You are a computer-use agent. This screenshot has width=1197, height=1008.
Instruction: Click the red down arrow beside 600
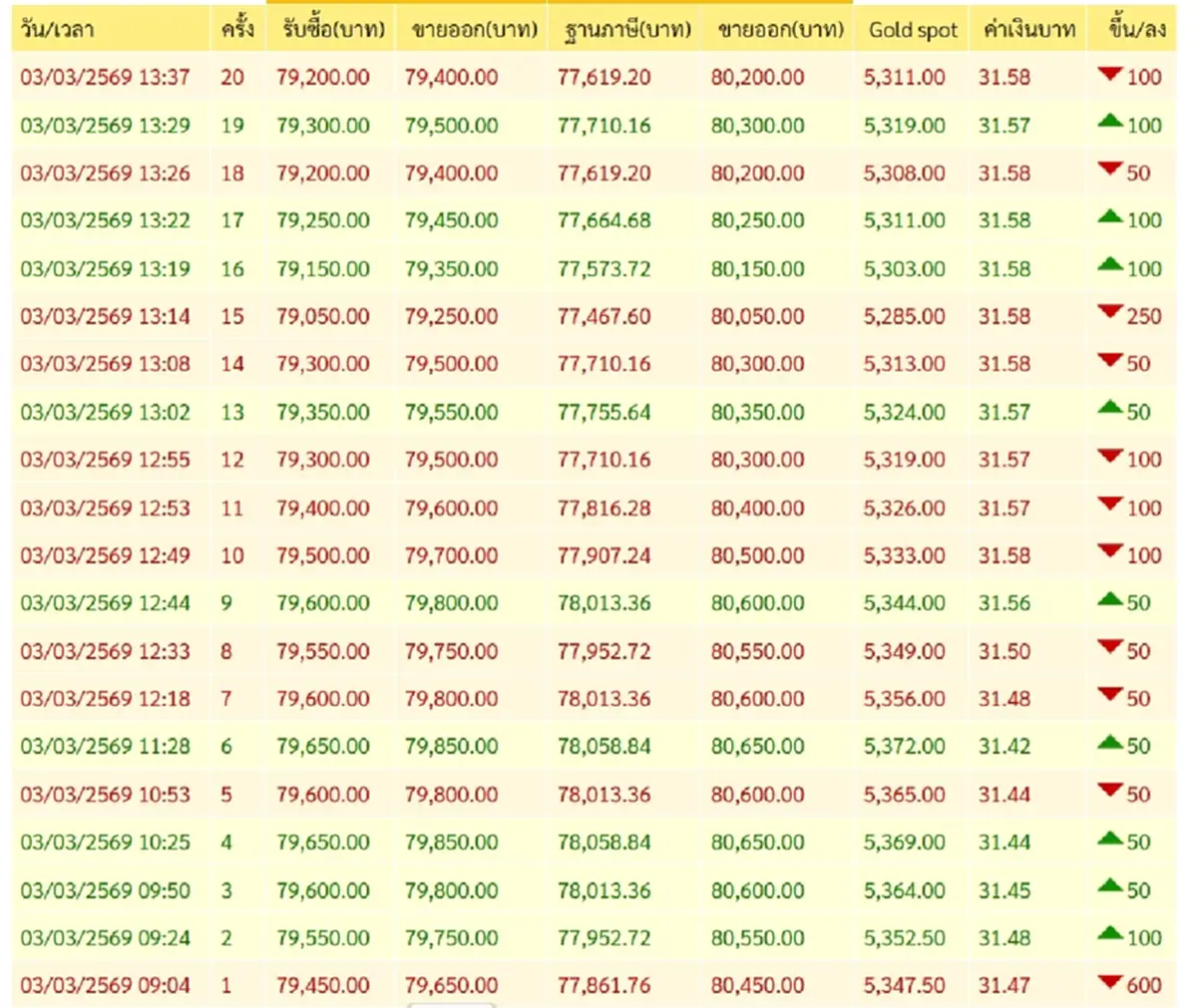pos(1109,983)
